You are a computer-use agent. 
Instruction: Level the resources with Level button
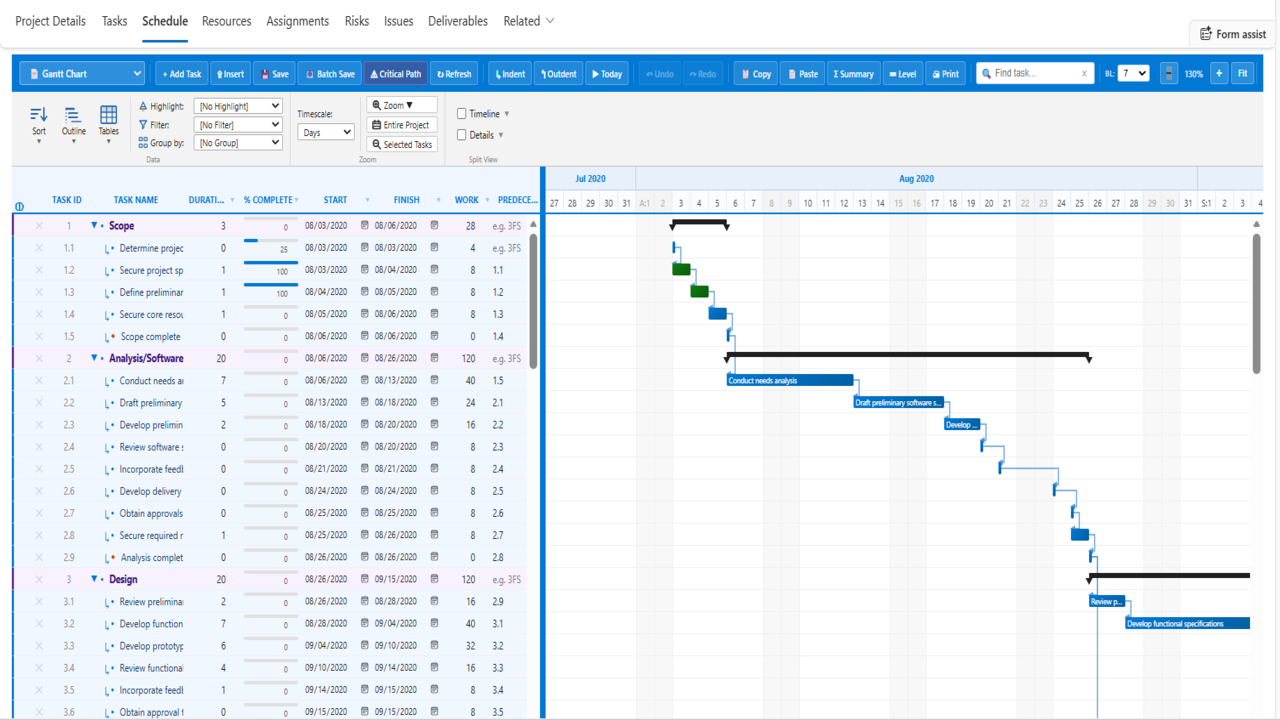click(902, 74)
